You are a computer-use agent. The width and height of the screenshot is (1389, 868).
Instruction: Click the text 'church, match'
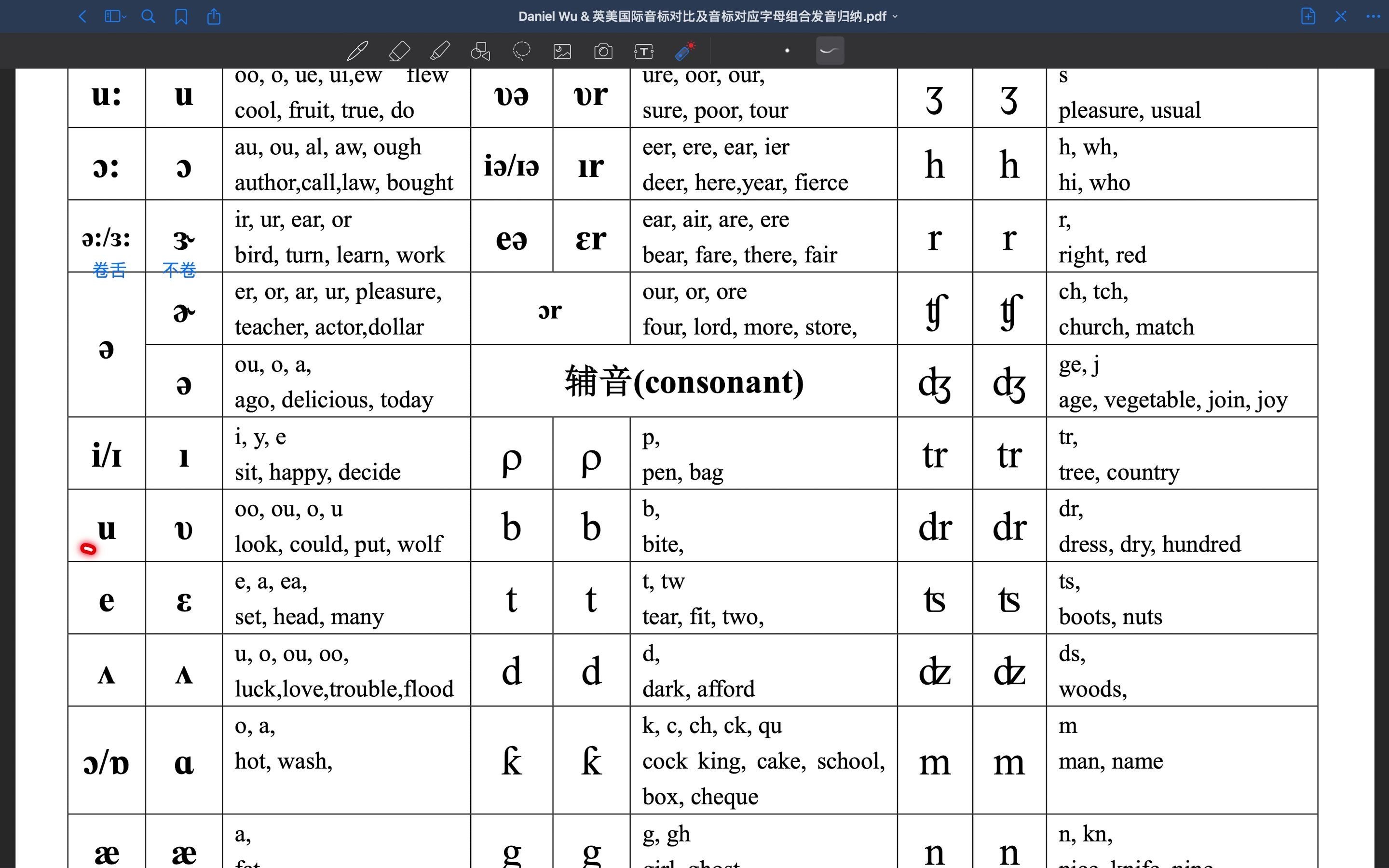(1126, 327)
